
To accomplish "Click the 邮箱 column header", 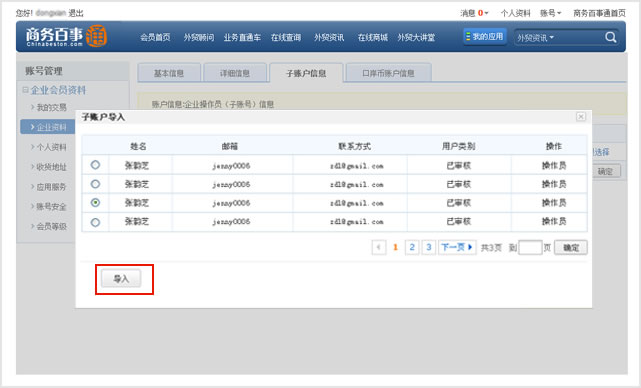I will coord(230,146).
